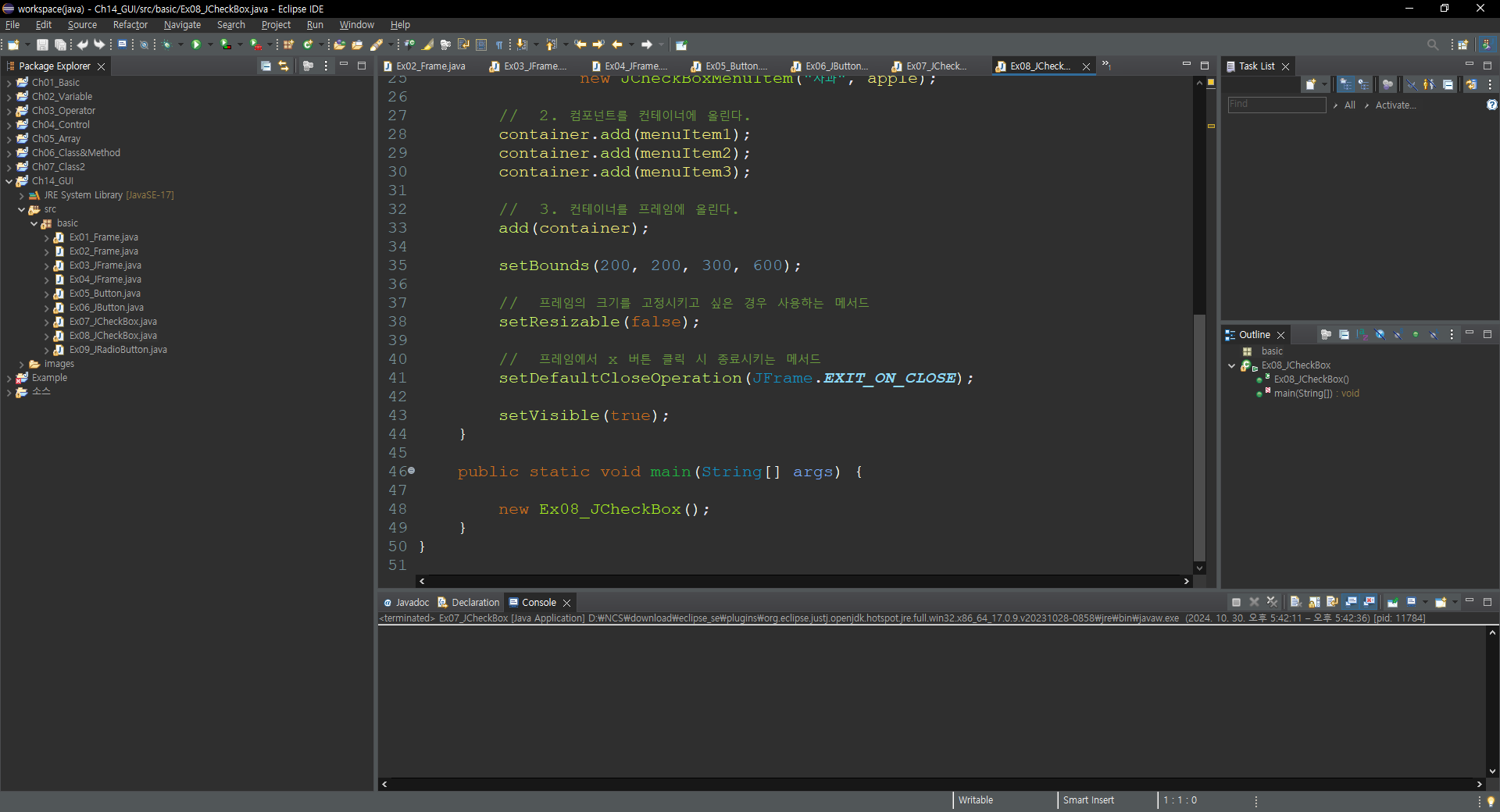Collapse All in Package Explorer
The width and height of the screenshot is (1500, 812).
pos(266,66)
